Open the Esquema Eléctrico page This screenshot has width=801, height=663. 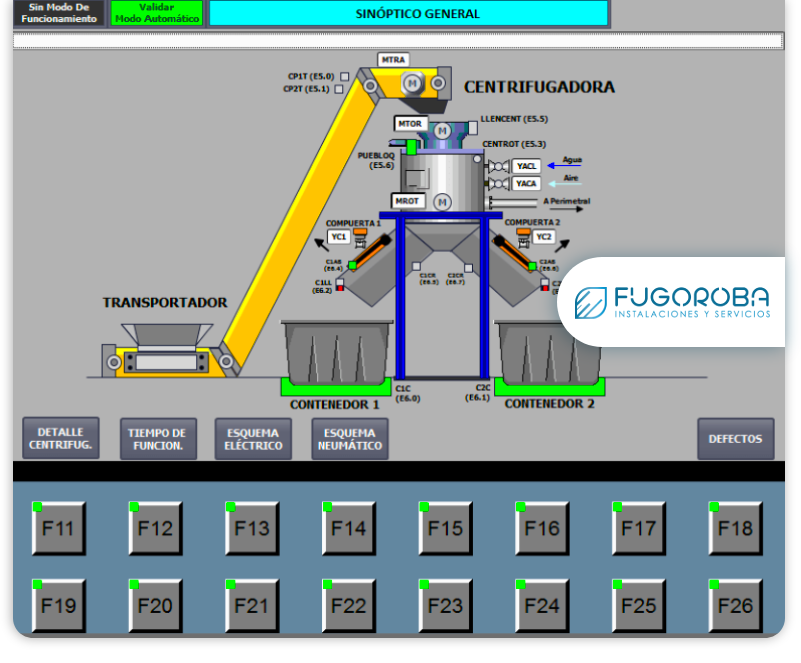pyautogui.click(x=253, y=438)
